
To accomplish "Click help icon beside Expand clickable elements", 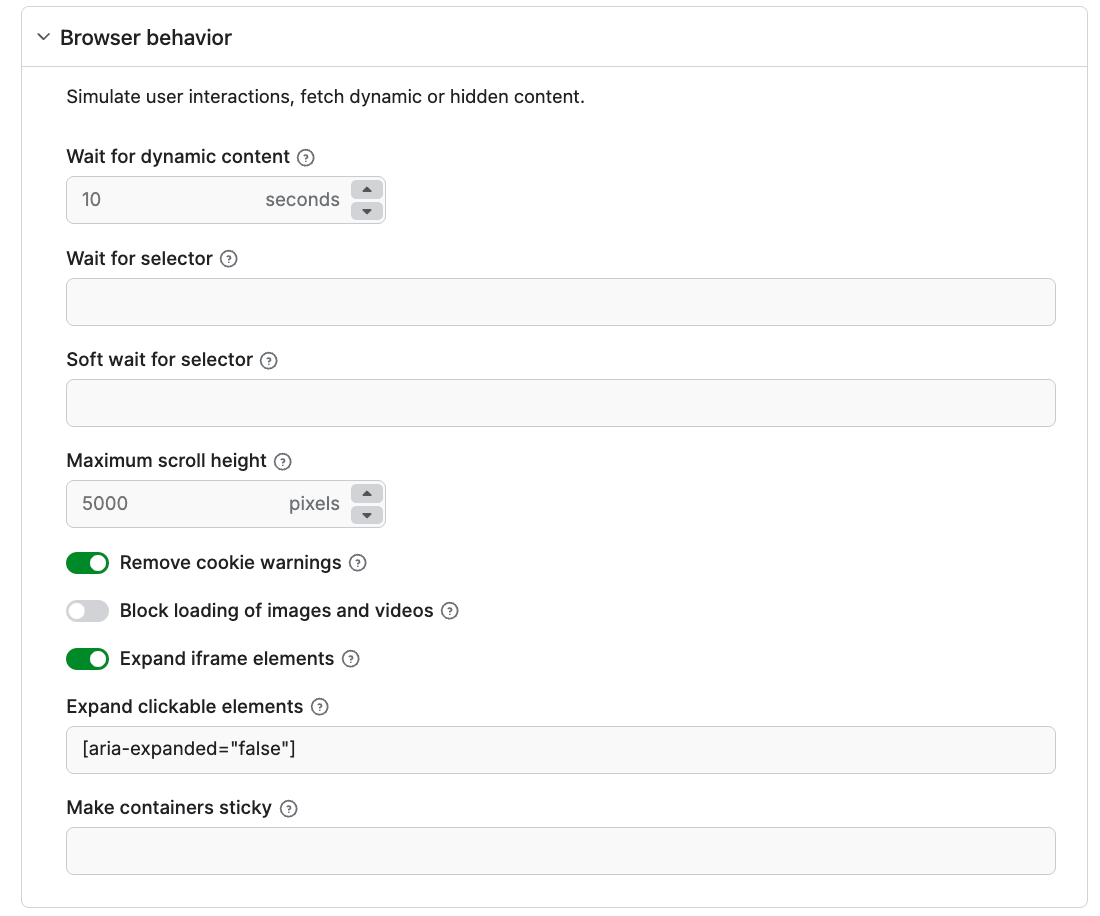I will pos(319,706).
